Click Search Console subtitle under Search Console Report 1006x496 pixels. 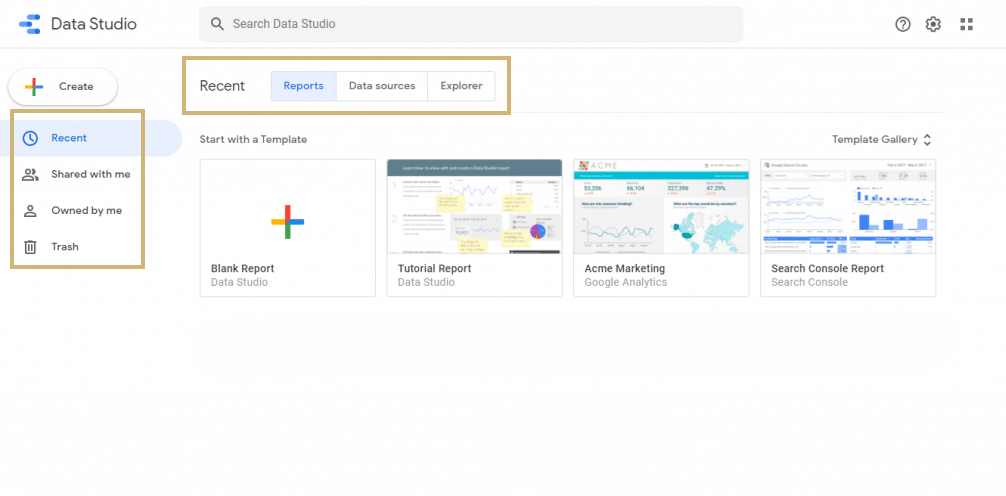click(x=810, y=282)
